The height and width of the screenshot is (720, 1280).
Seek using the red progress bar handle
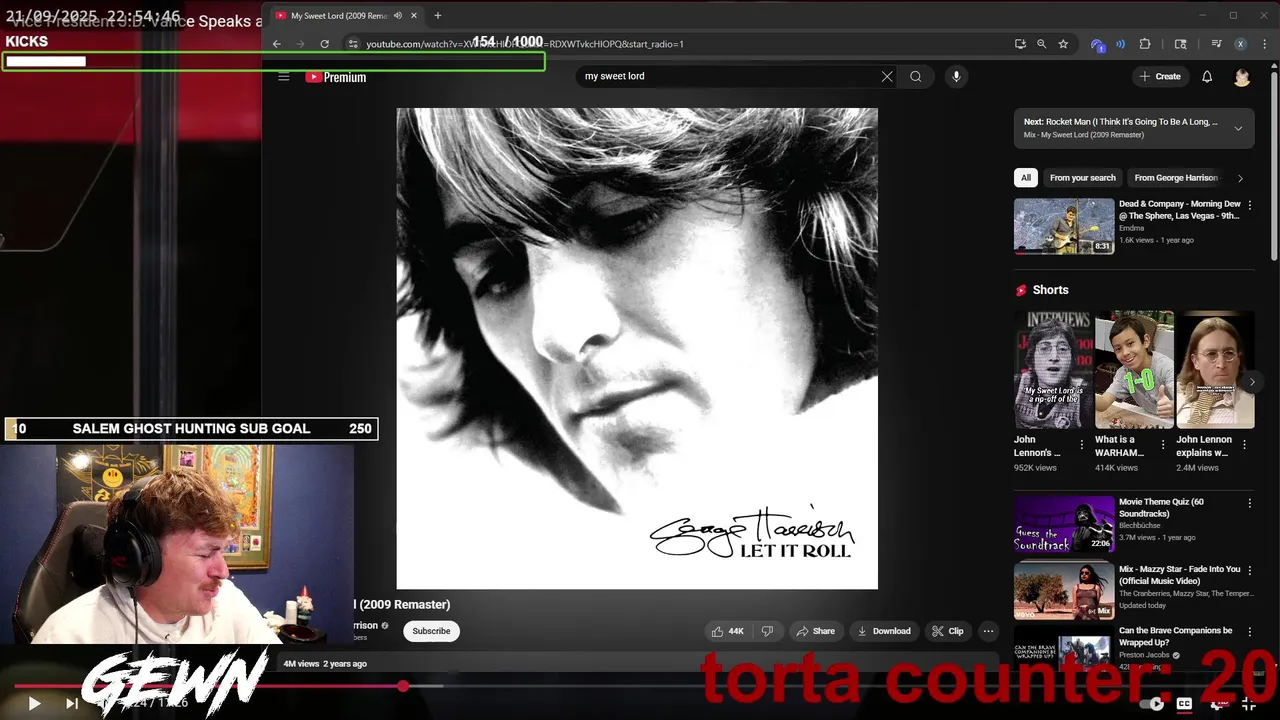[x=403, y=686]
